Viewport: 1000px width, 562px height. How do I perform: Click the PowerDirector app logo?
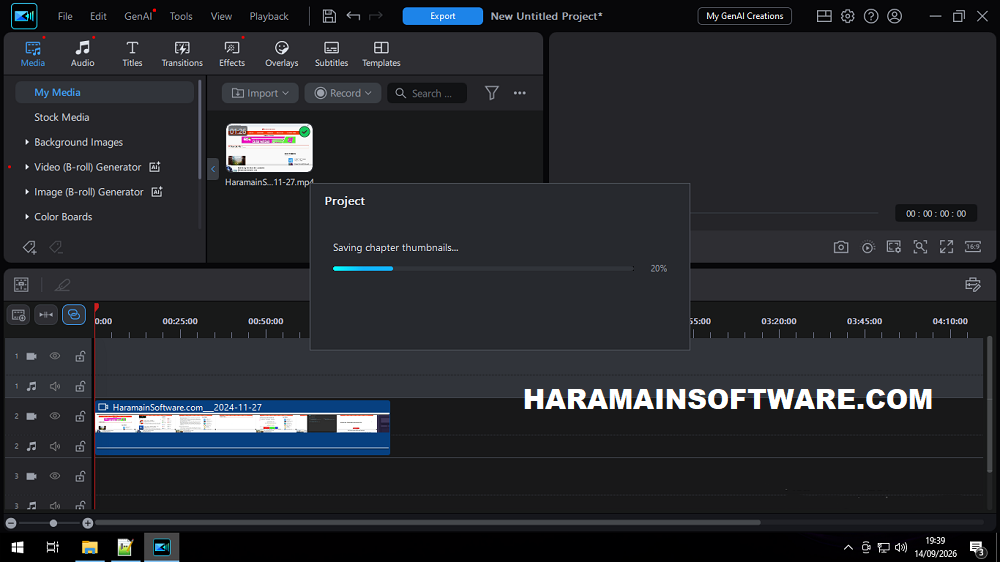pyautogui.click(x=24, y=16)
